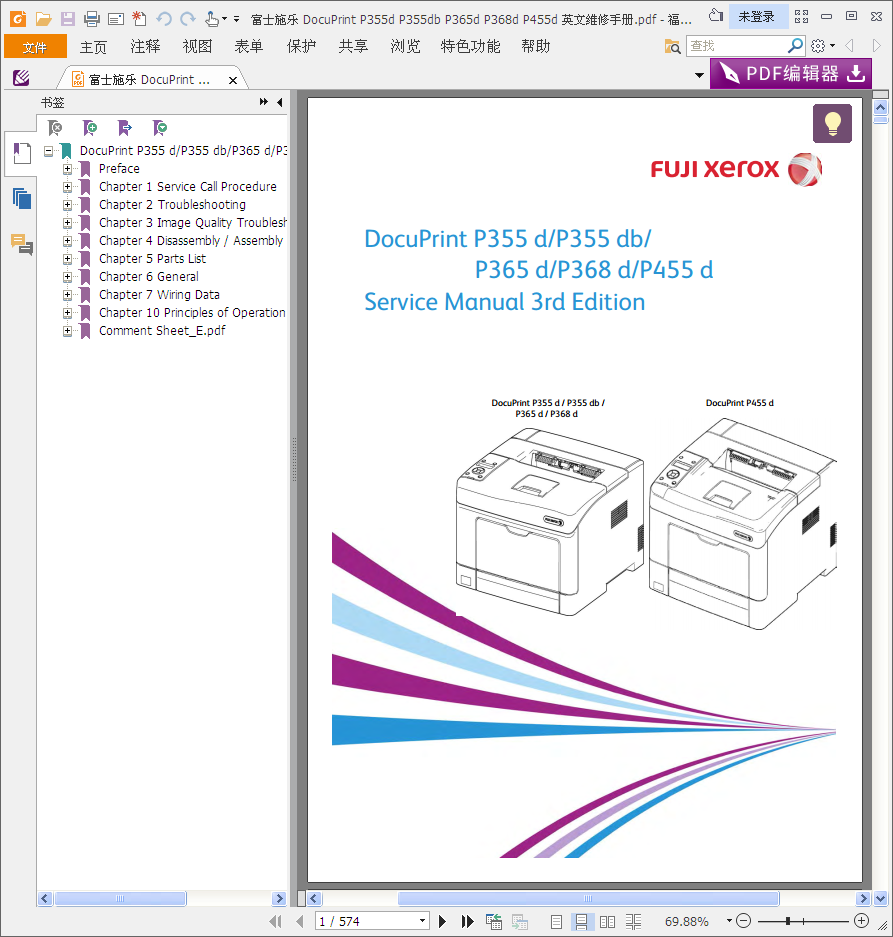Delete bookmark using the first bookmark toolbar icon
Viewport: 893px width, 937px height.
point(55,127)
